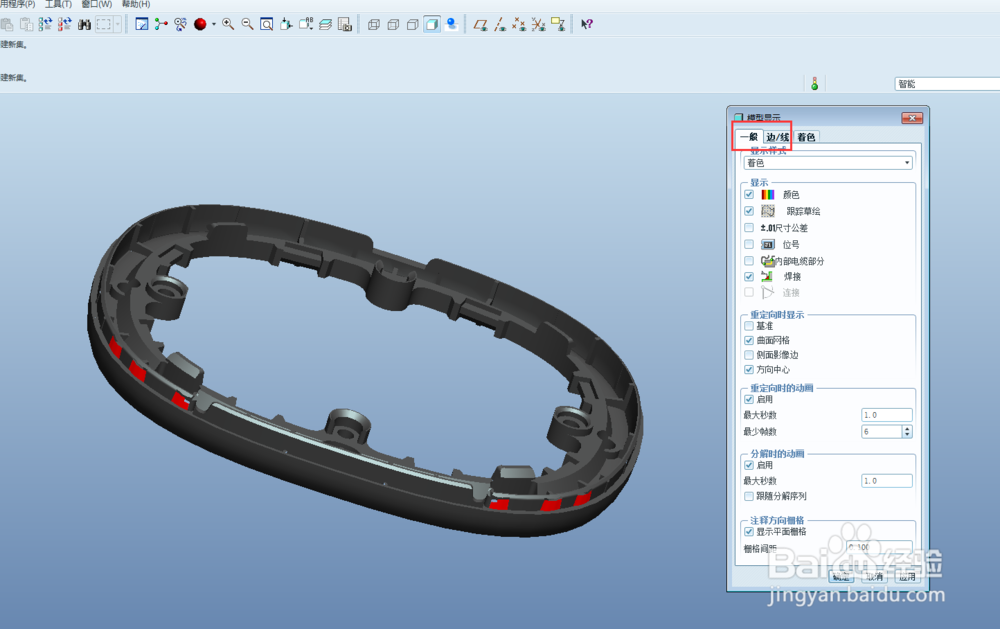The height and width of the screenshot is (629, 1000).
Task: Toggle coordinate systems display icon
Action: [x=539, y=24]
